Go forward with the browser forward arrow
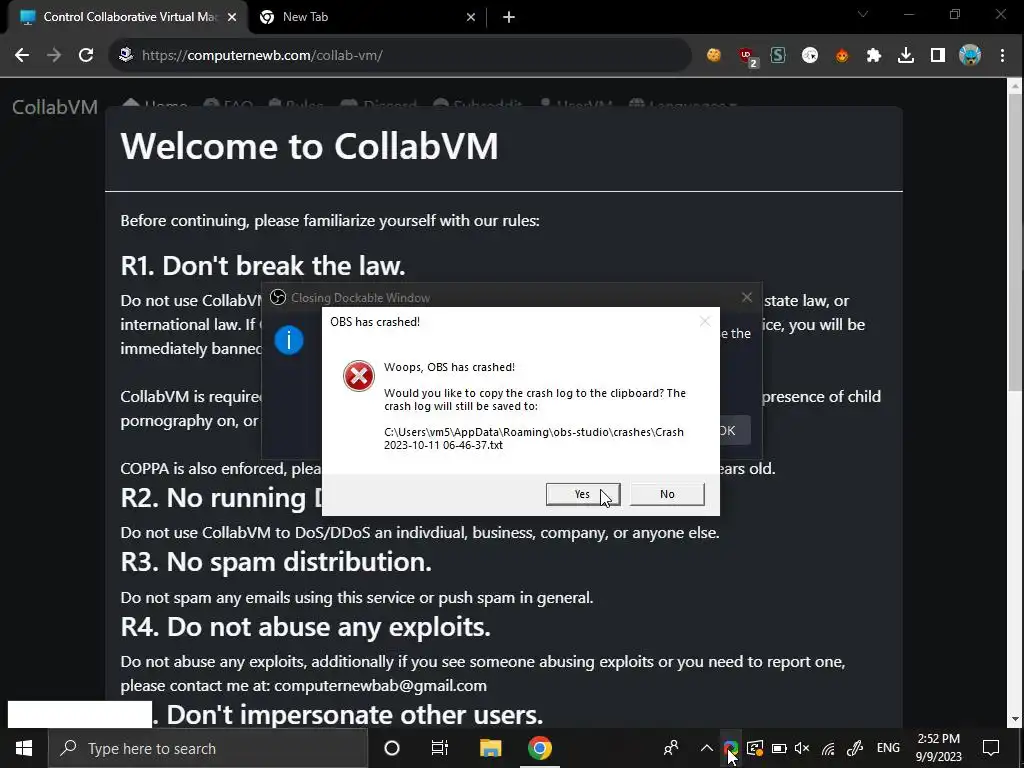This screenshot has width=1024, height=768. click(x=54, y=56)
